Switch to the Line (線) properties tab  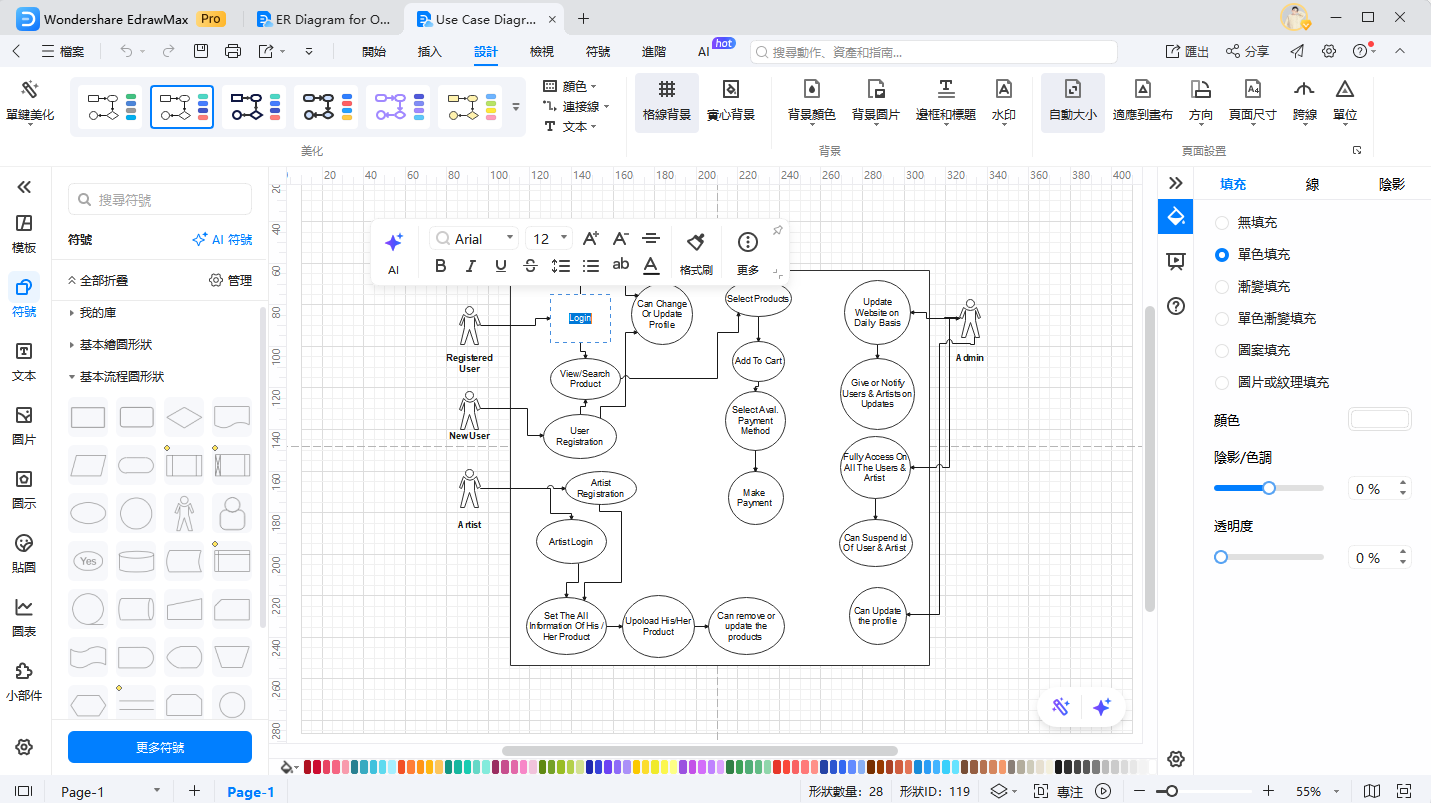pyautogui.click(x=1312, y=185)
